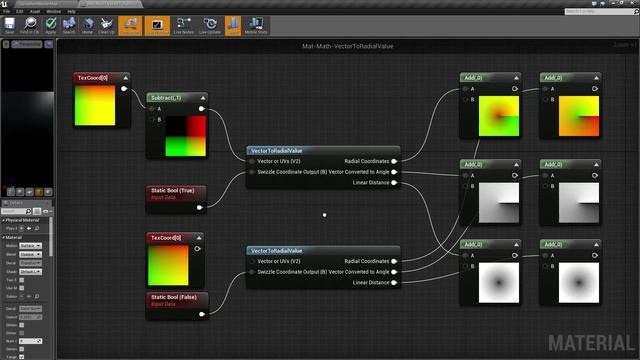Select the sphere preview mesh icon
Screen dimensions: 640x360
pos(20,191)
